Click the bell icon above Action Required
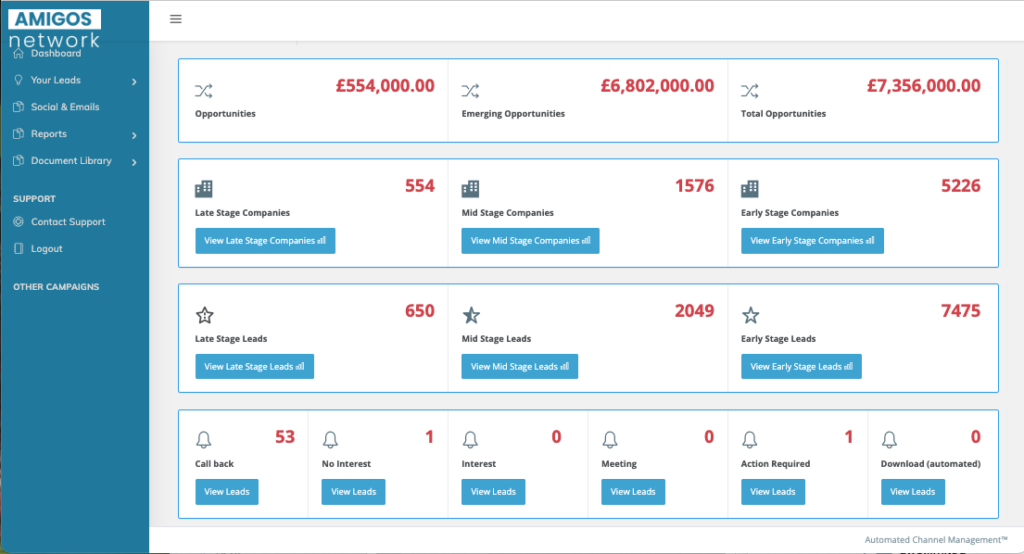This screenshot has width=1024, height=554. [x=750, y=440]
